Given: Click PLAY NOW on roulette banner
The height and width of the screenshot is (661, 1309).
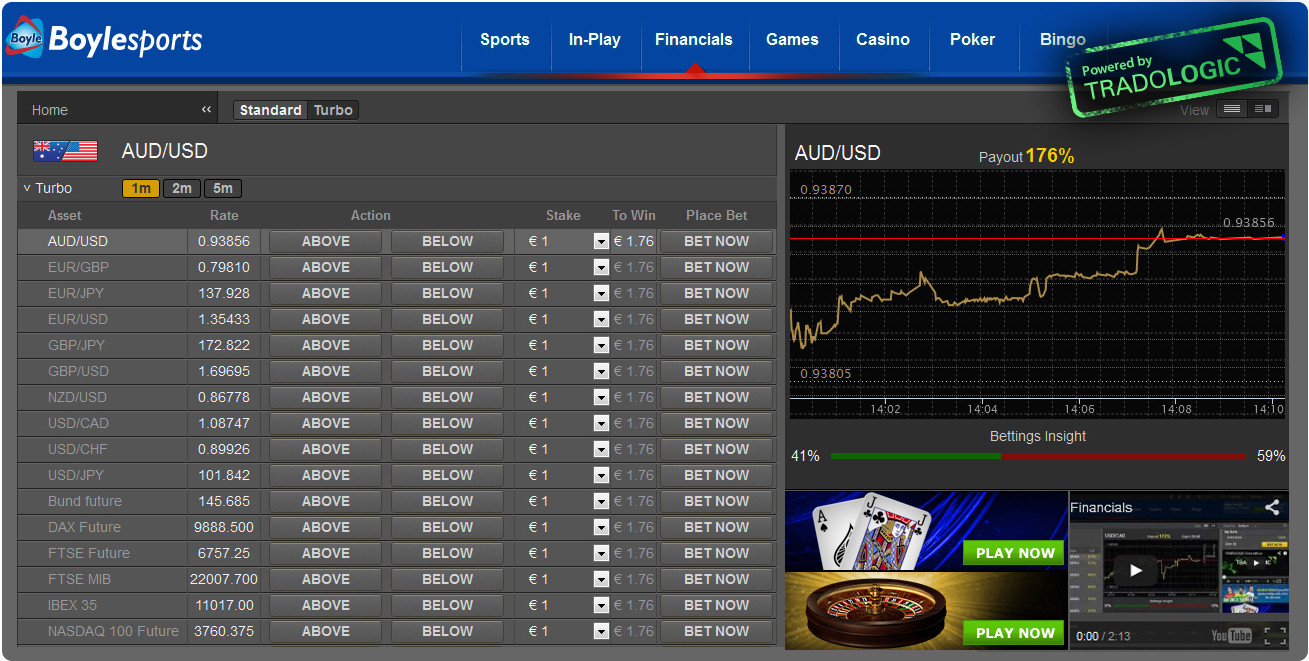Looking at the screenshot, I should tap(1014, 633).
